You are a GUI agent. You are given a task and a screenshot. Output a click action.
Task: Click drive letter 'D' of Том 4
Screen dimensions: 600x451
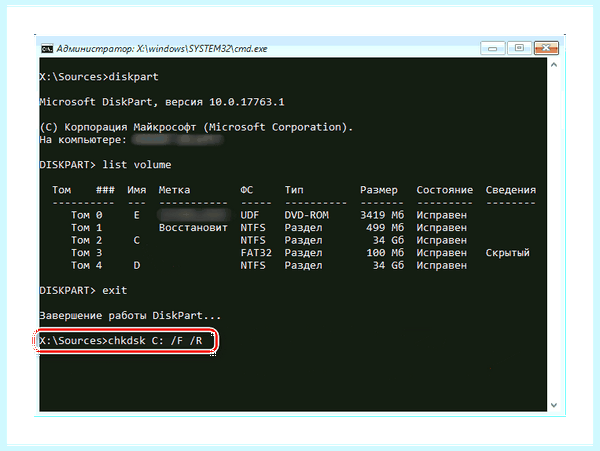click(x=137, y=266)
